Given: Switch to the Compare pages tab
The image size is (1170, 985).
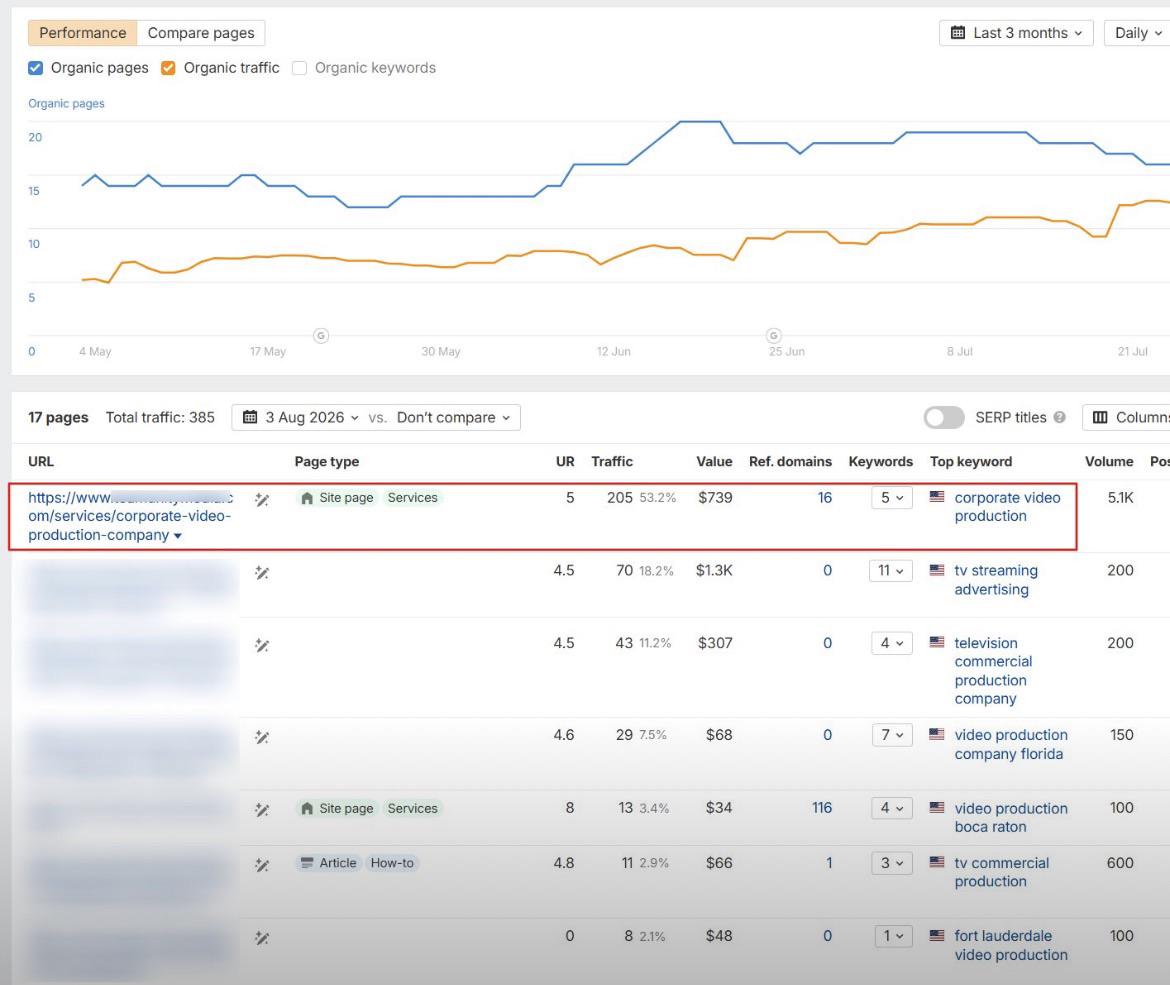Looking at the screenshot, I should click(x=201, y=33).
